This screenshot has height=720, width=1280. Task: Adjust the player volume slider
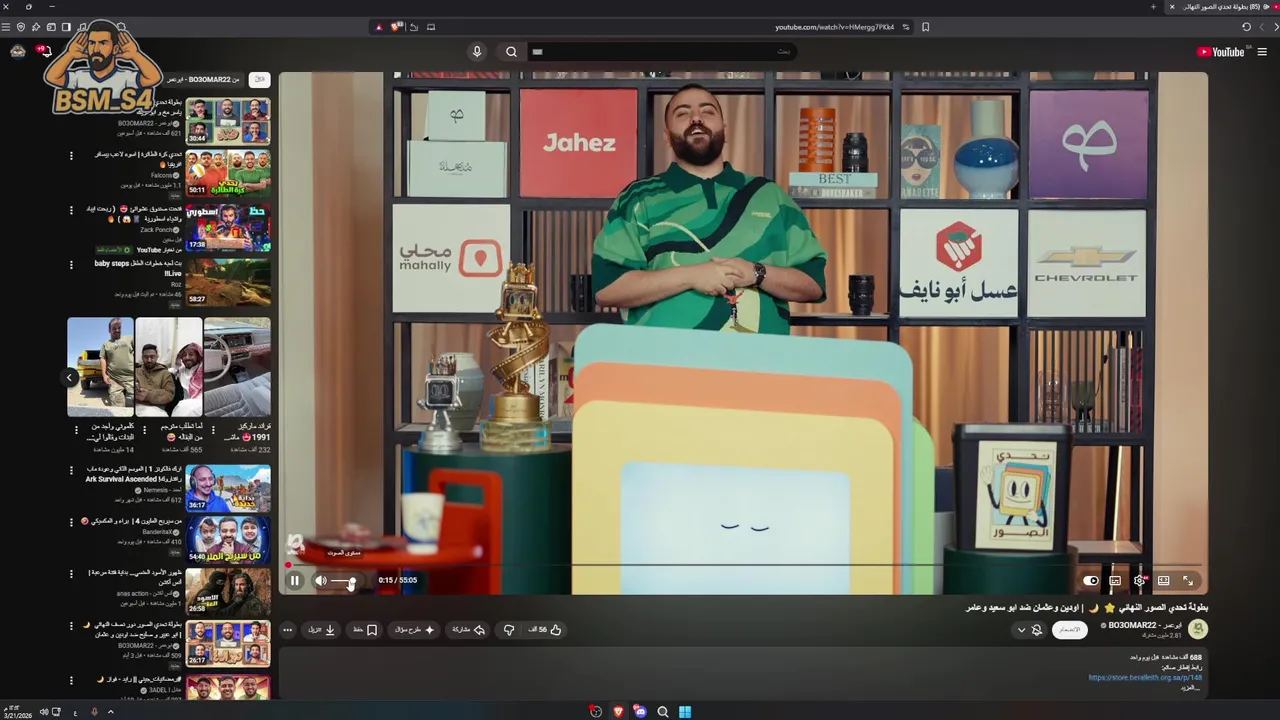343,581
